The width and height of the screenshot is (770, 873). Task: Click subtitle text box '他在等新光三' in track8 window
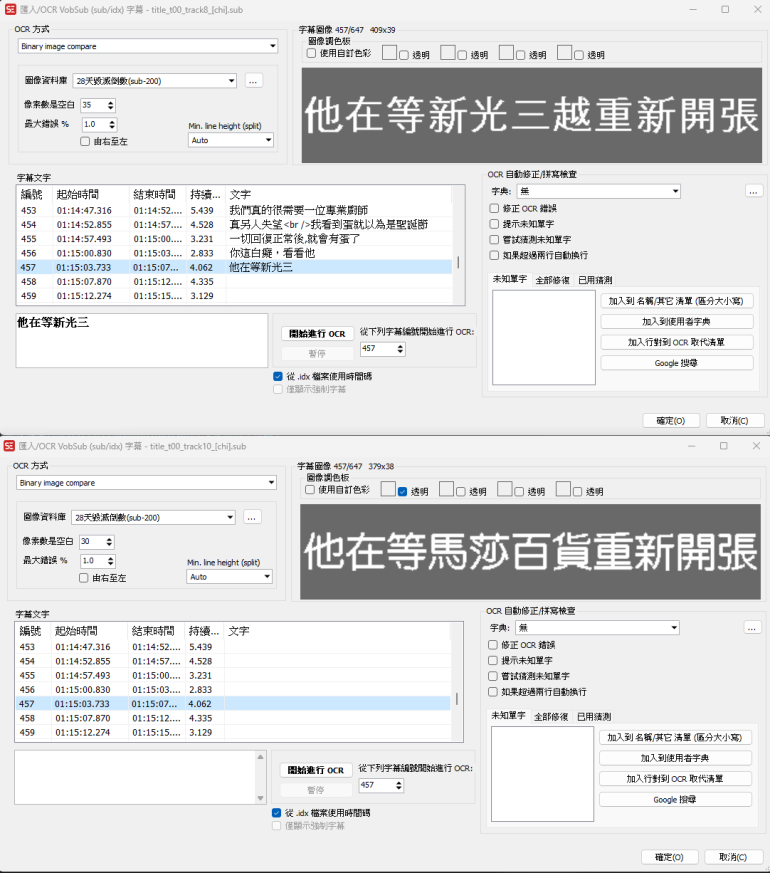[142, 340]
